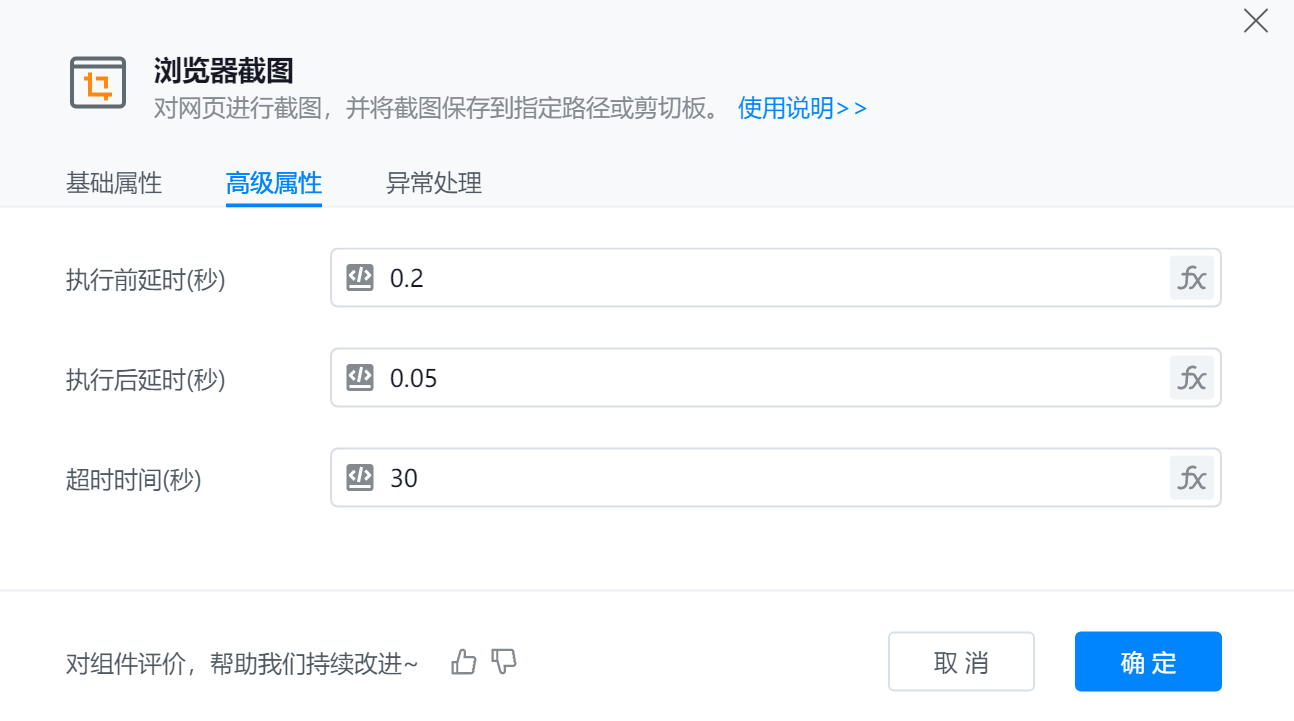
Task: Confirm settings with the 确定 button
Action: pos(1148,662)
